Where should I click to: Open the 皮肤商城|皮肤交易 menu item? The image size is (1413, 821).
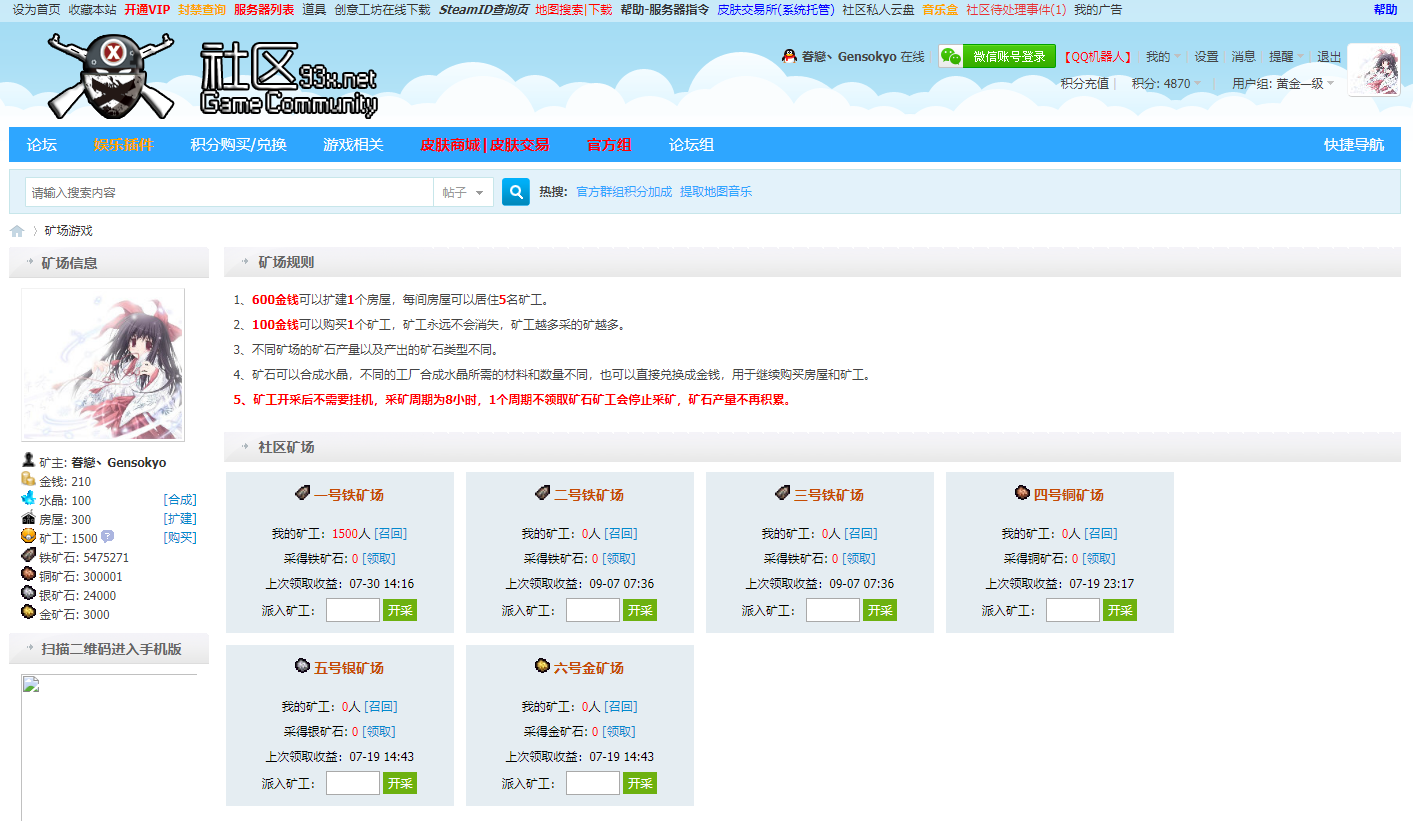tap(485, 144)
